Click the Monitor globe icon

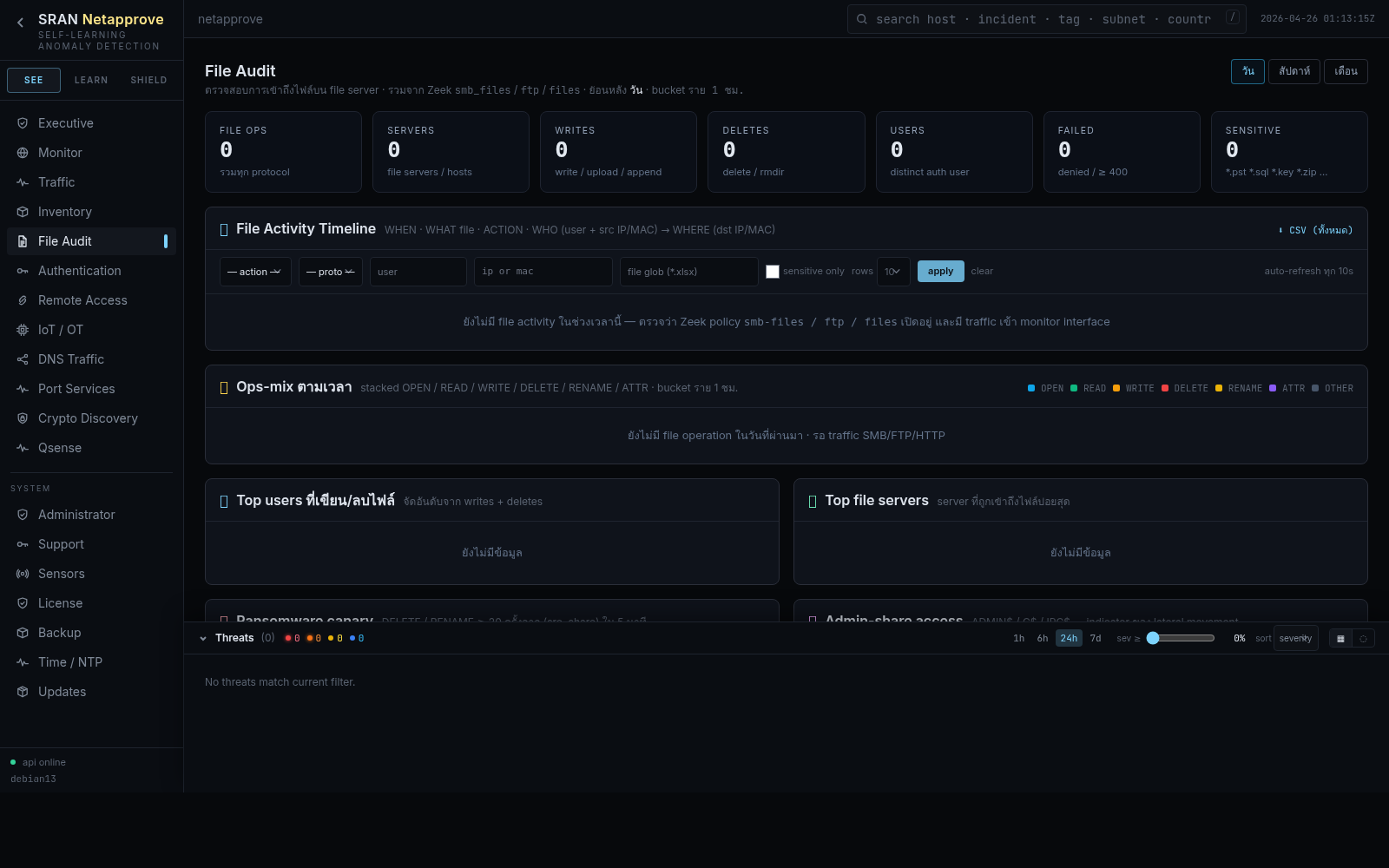(x=23, y=153)
